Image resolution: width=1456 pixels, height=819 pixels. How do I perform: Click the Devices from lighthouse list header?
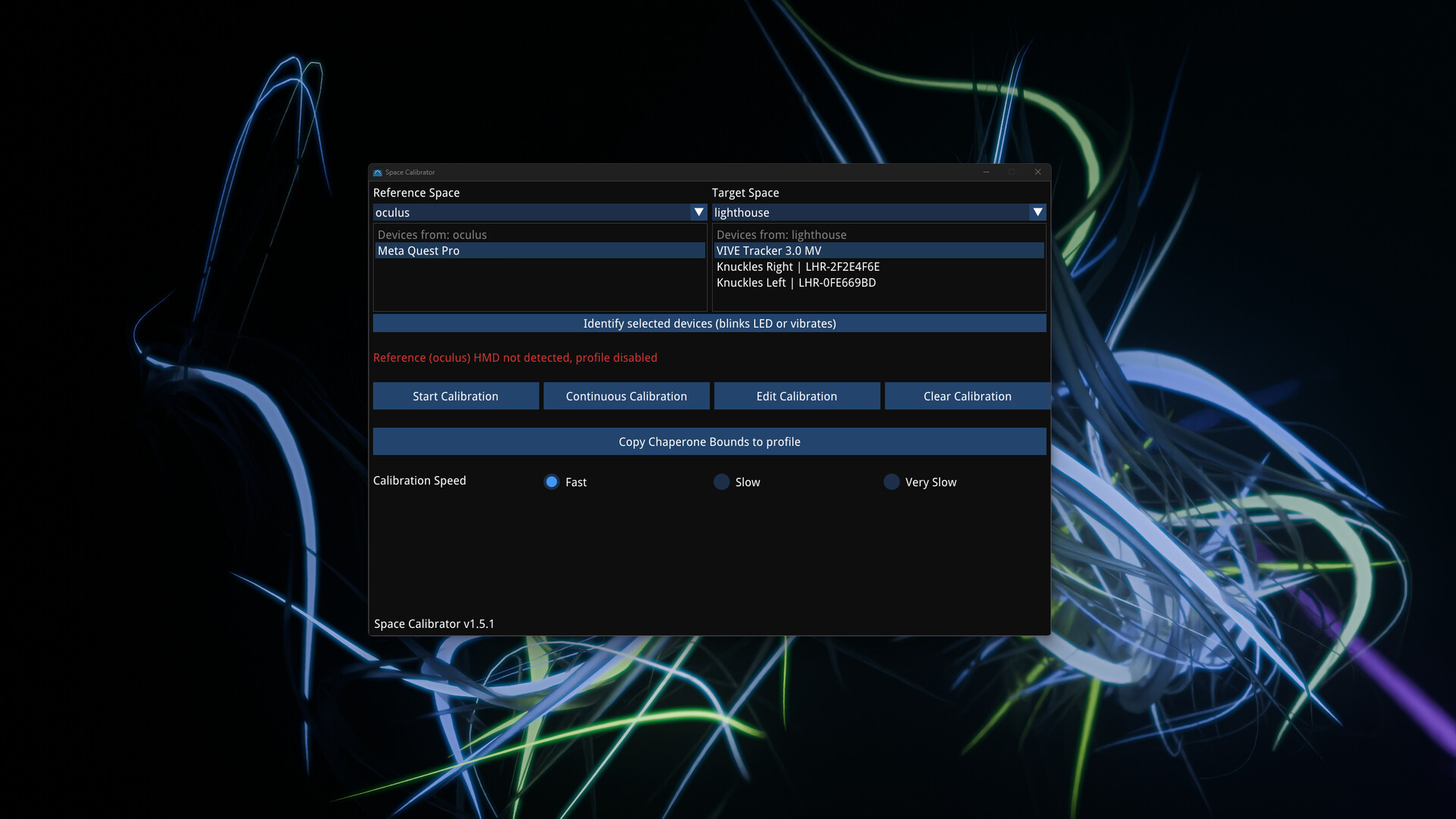[x=782, y=234]
